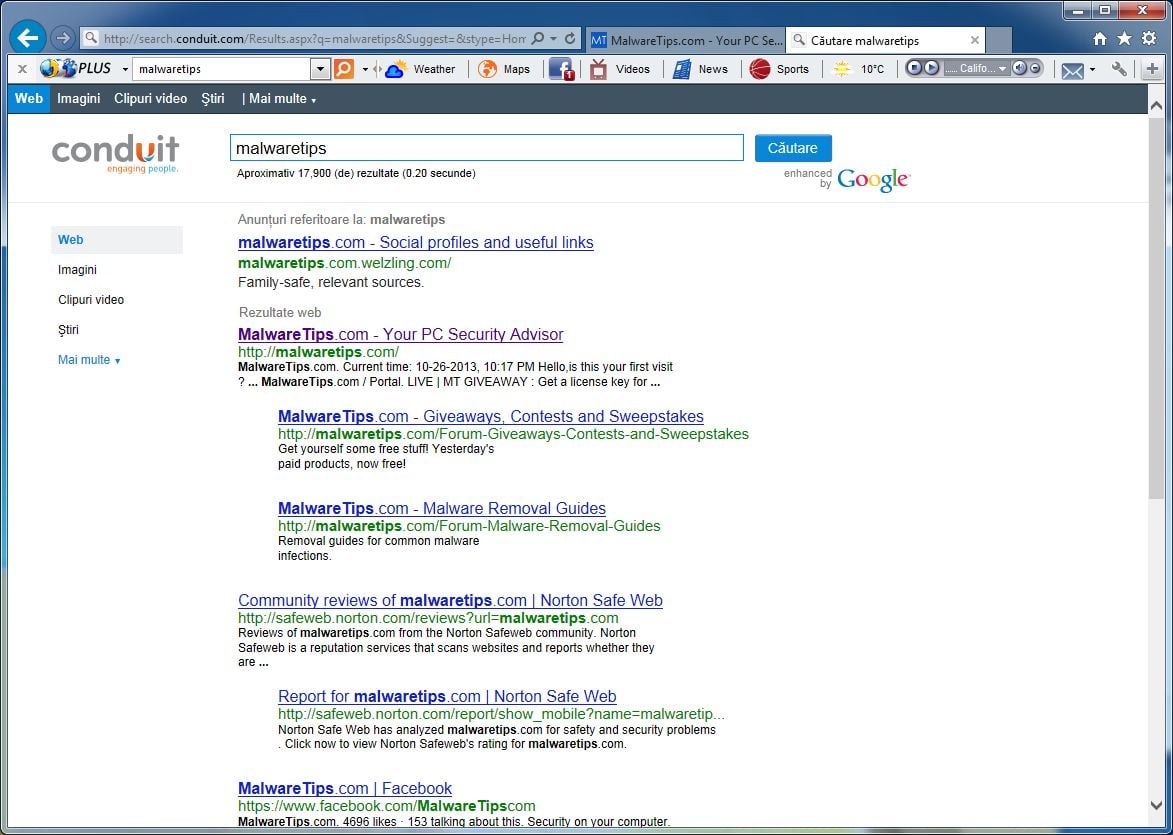Image resolution: width=1173 pixels, height=835 pixels.
Task: Go back with the browser back arrow
Action: [x=28, y=37]
